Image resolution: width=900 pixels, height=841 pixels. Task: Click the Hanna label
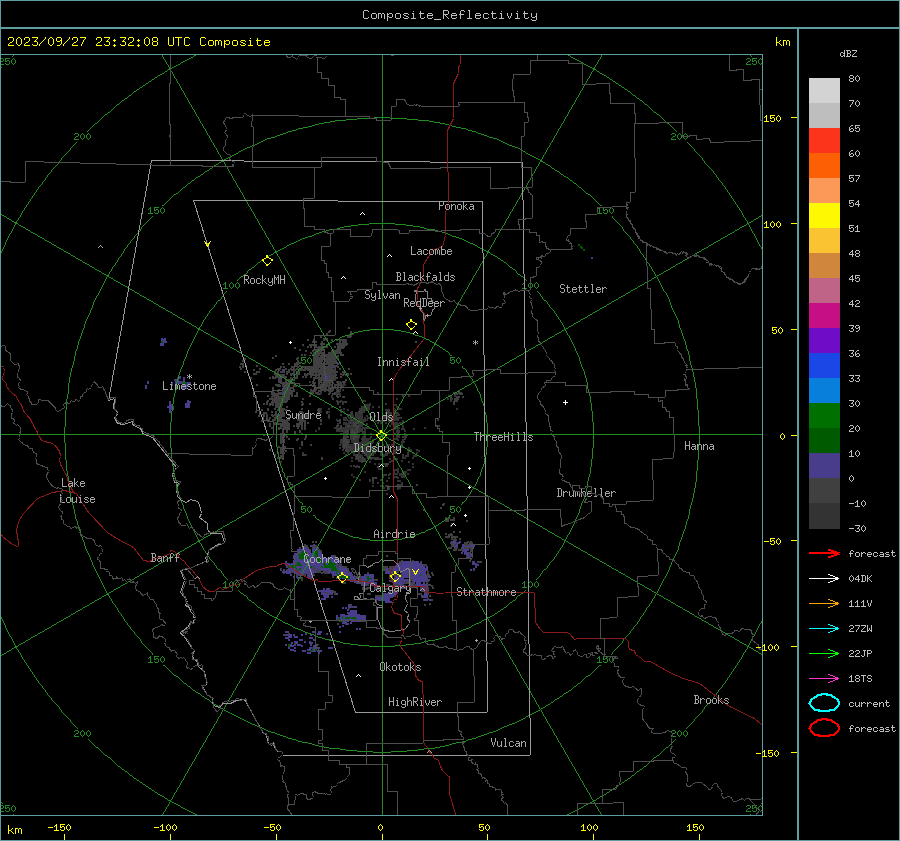699,446
